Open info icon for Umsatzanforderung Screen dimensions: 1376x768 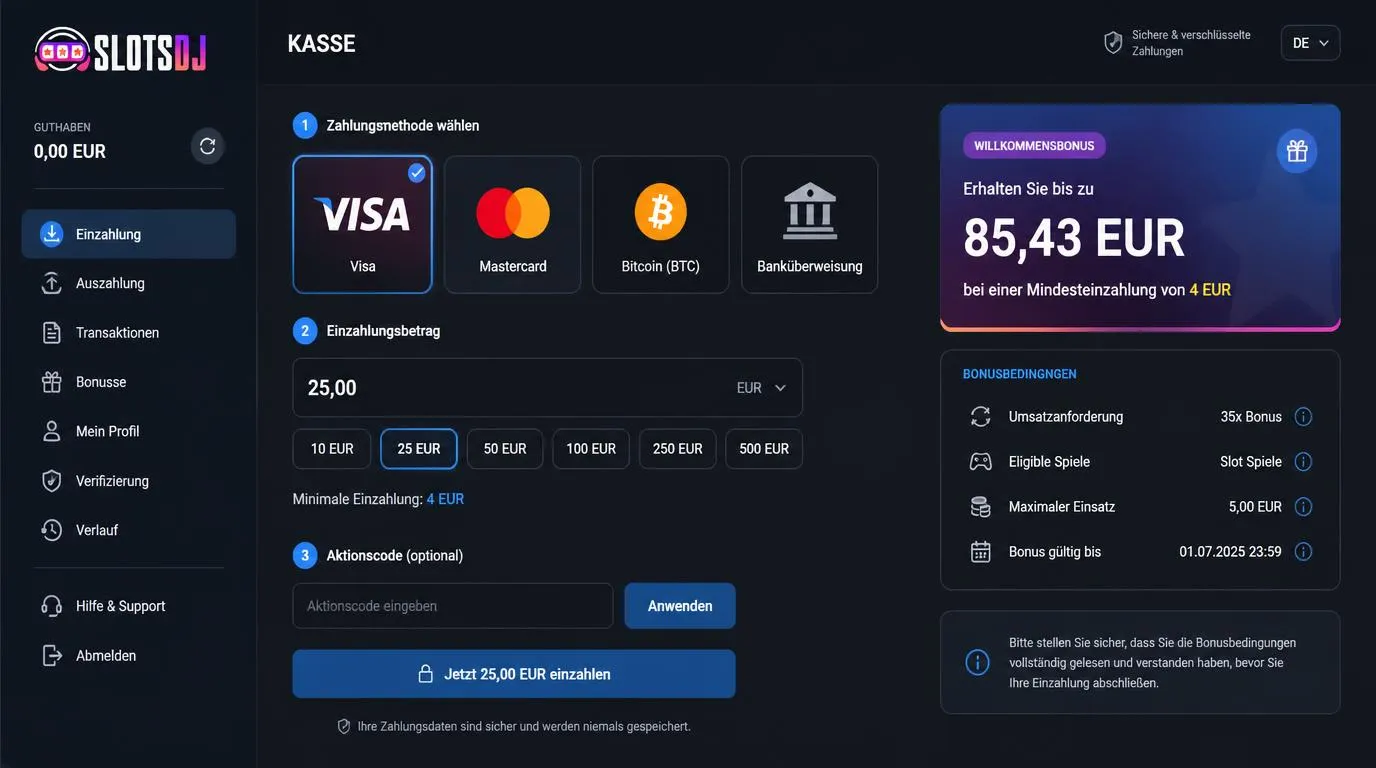click(x=1303, y=417)
